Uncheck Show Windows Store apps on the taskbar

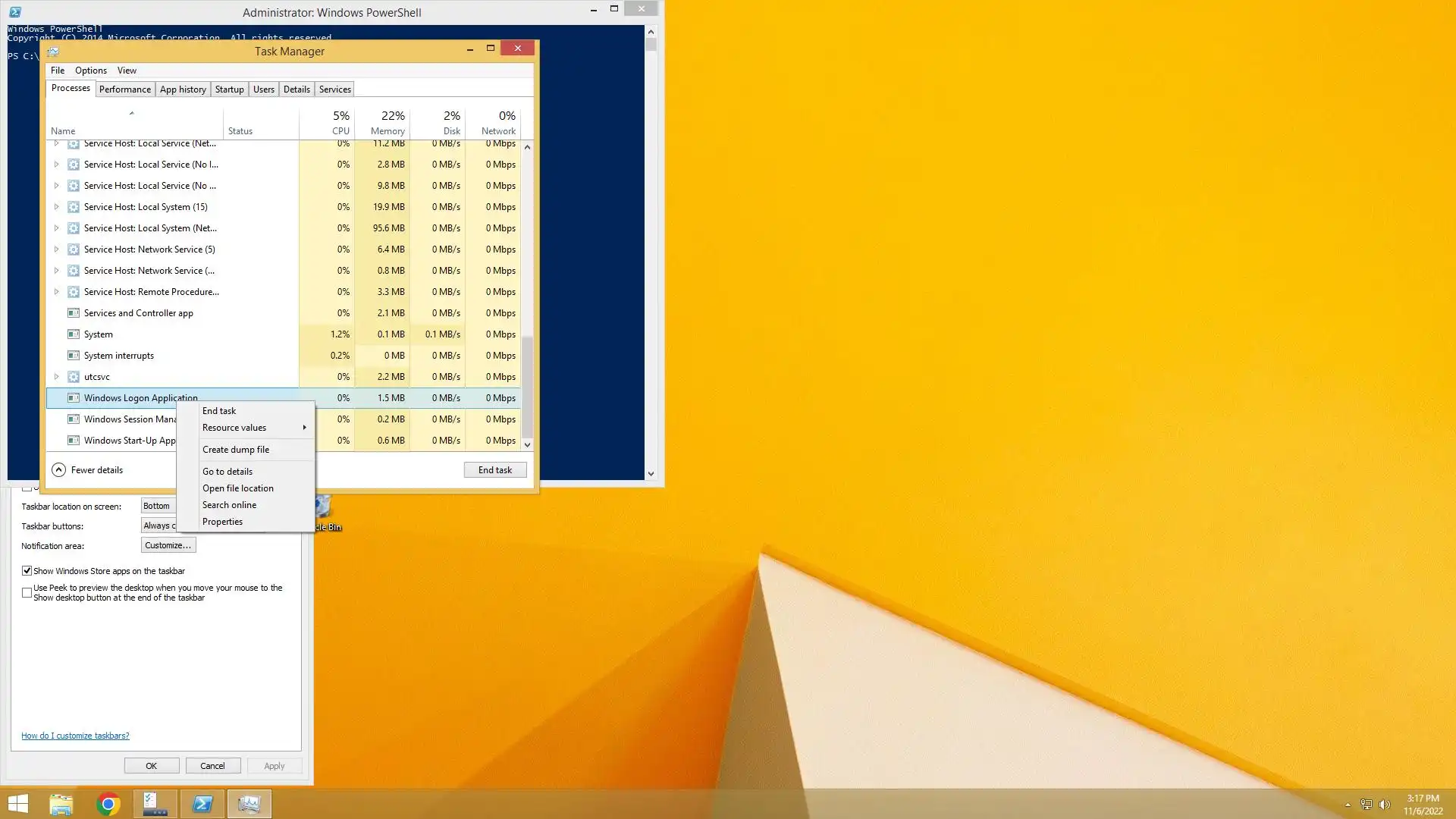pyautogui.click(x=27, y=571)
